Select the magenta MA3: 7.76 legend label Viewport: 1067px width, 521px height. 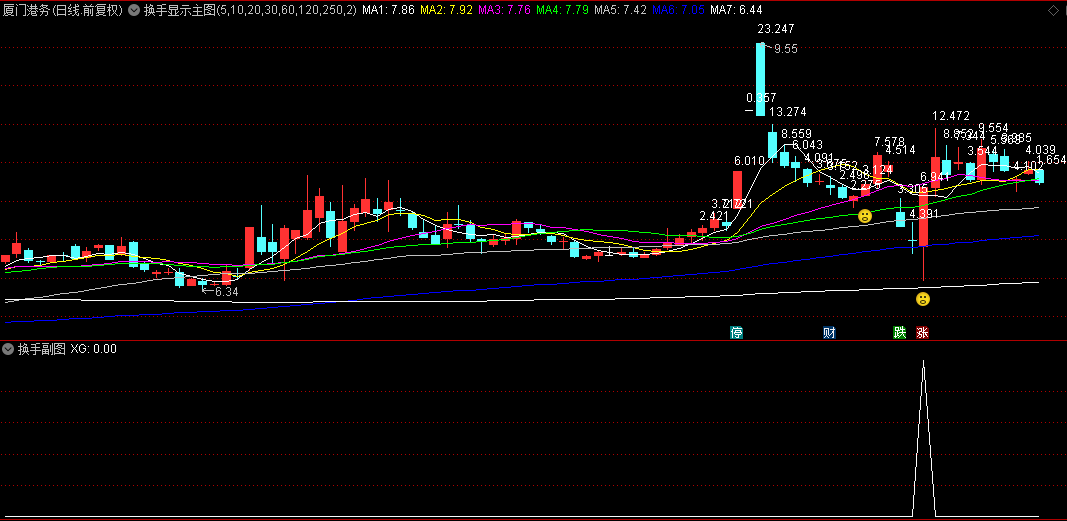coord(505,10)
